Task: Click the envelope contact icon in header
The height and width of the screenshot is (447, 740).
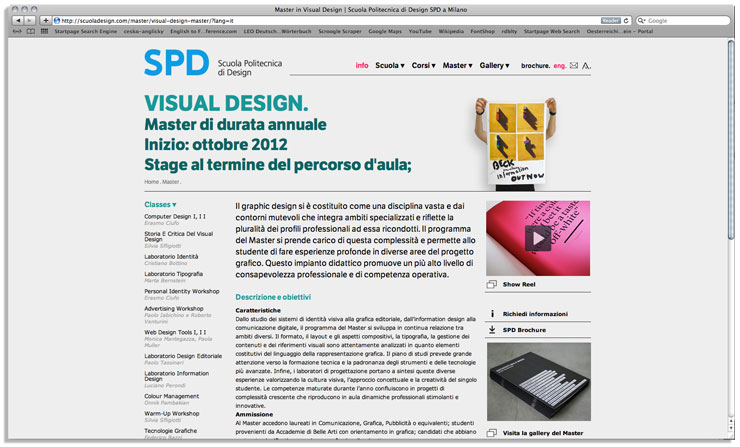Action: (x=573, y=66)
